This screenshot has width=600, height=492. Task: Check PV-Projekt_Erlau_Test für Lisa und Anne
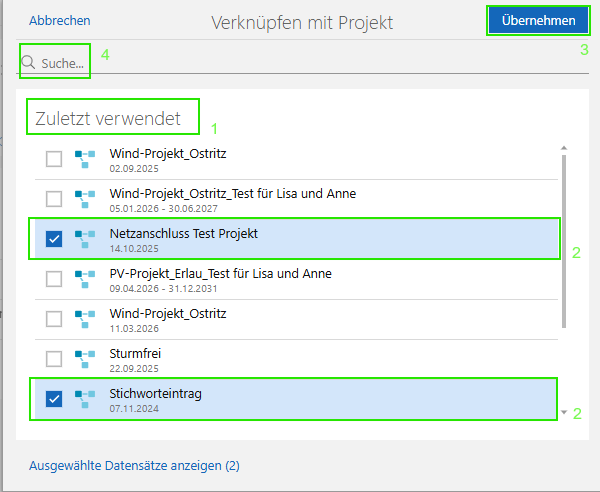click(x=54, y=279)
